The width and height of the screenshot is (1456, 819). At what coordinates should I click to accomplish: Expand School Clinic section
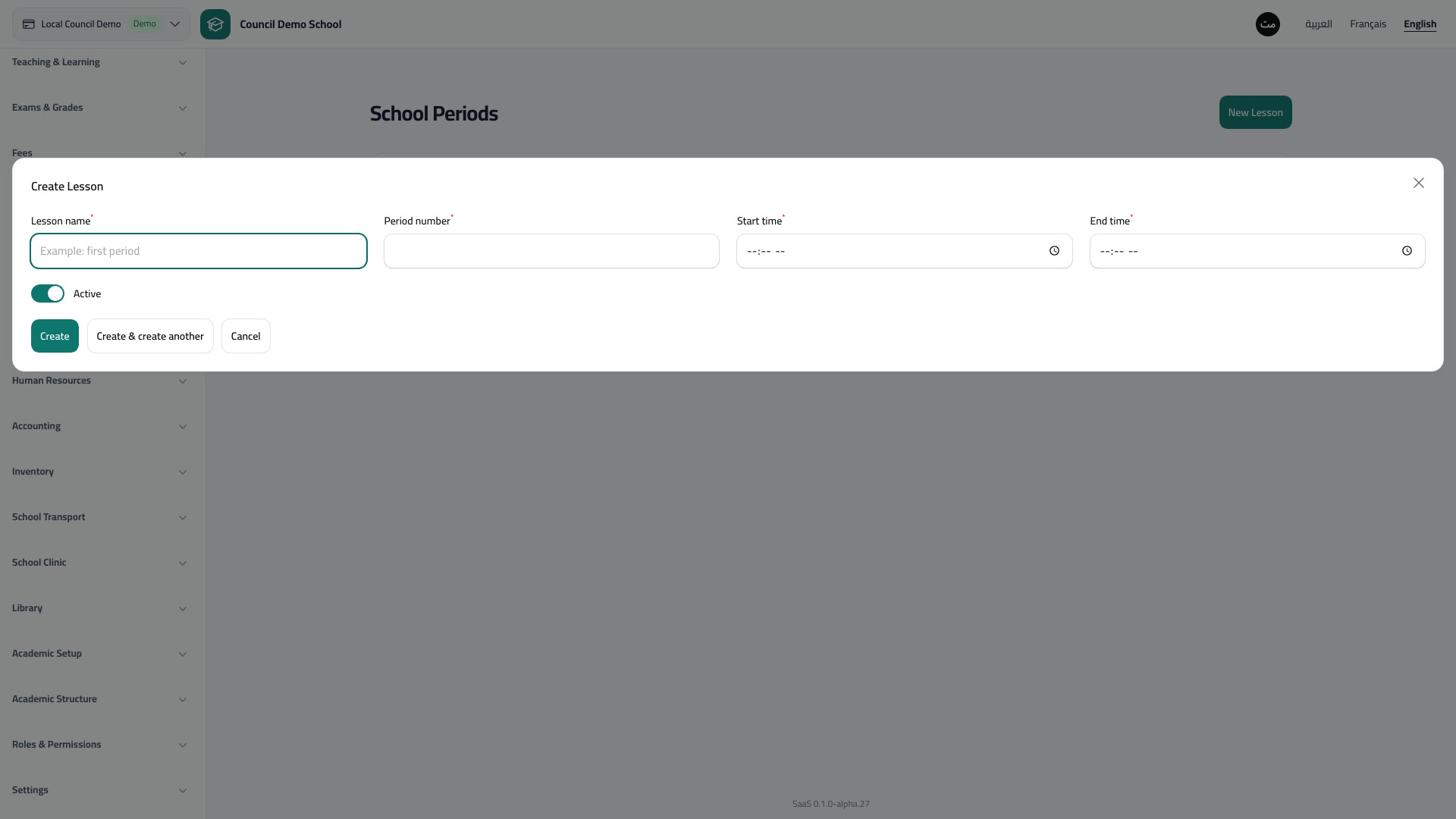coord(99,563)
